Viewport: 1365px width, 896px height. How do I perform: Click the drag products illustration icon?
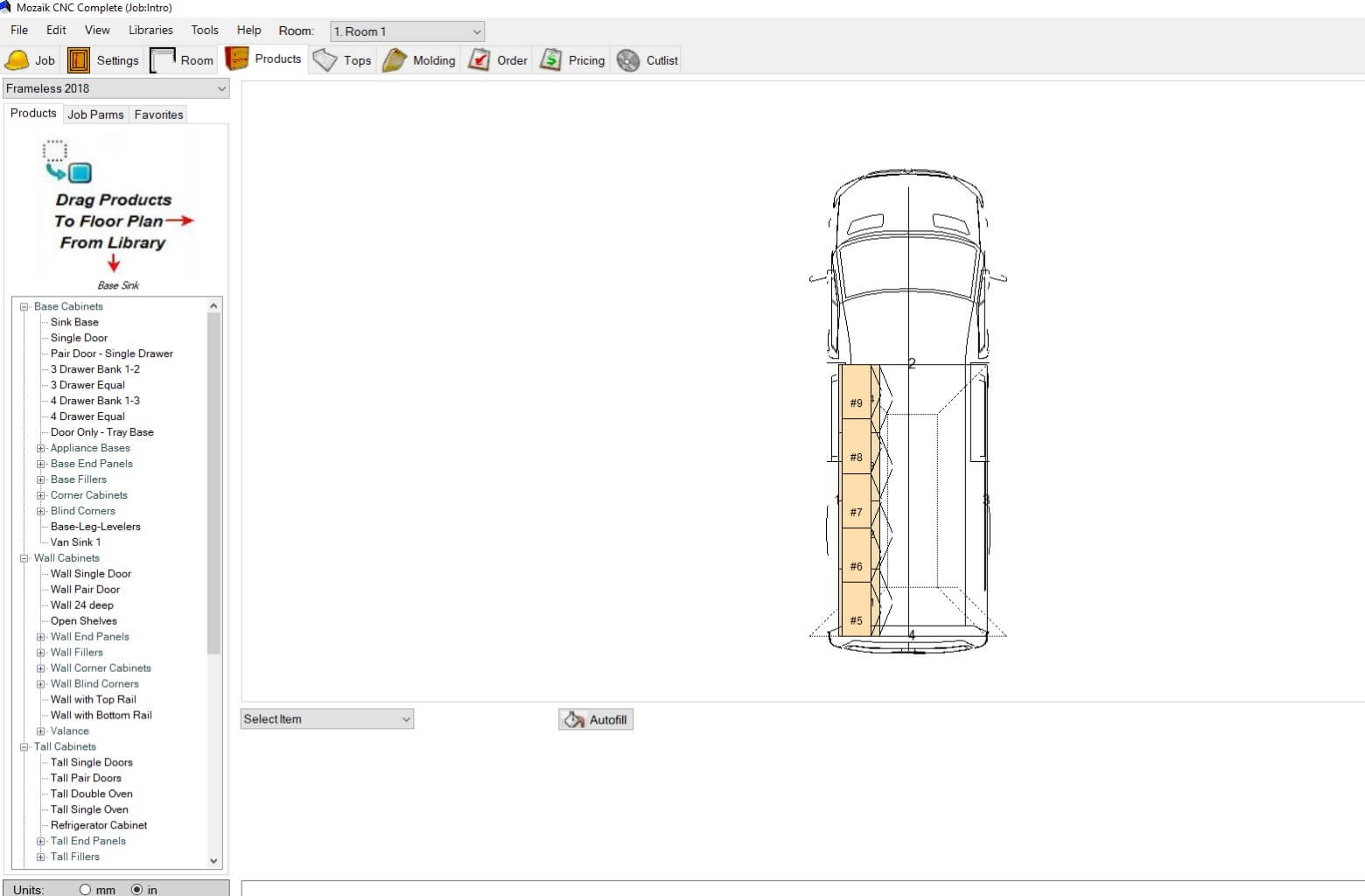coord(67,161)
